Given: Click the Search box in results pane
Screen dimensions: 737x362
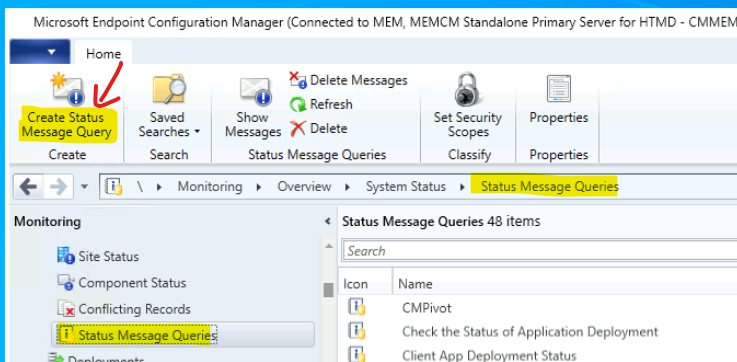Looking at the screenshot, I should pyautogui.click(x=540, y=251).
